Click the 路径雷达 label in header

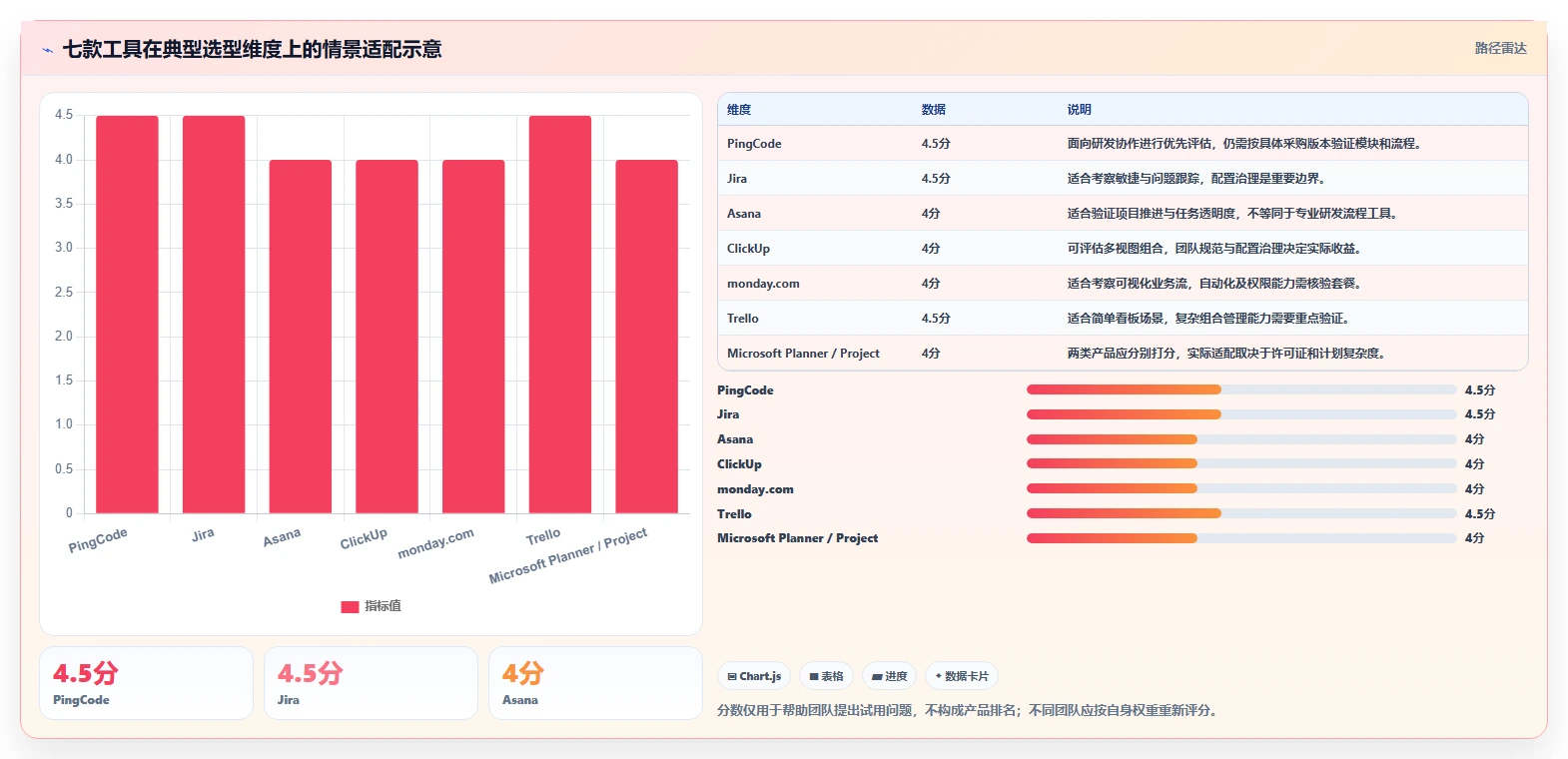coord(1500,48)
